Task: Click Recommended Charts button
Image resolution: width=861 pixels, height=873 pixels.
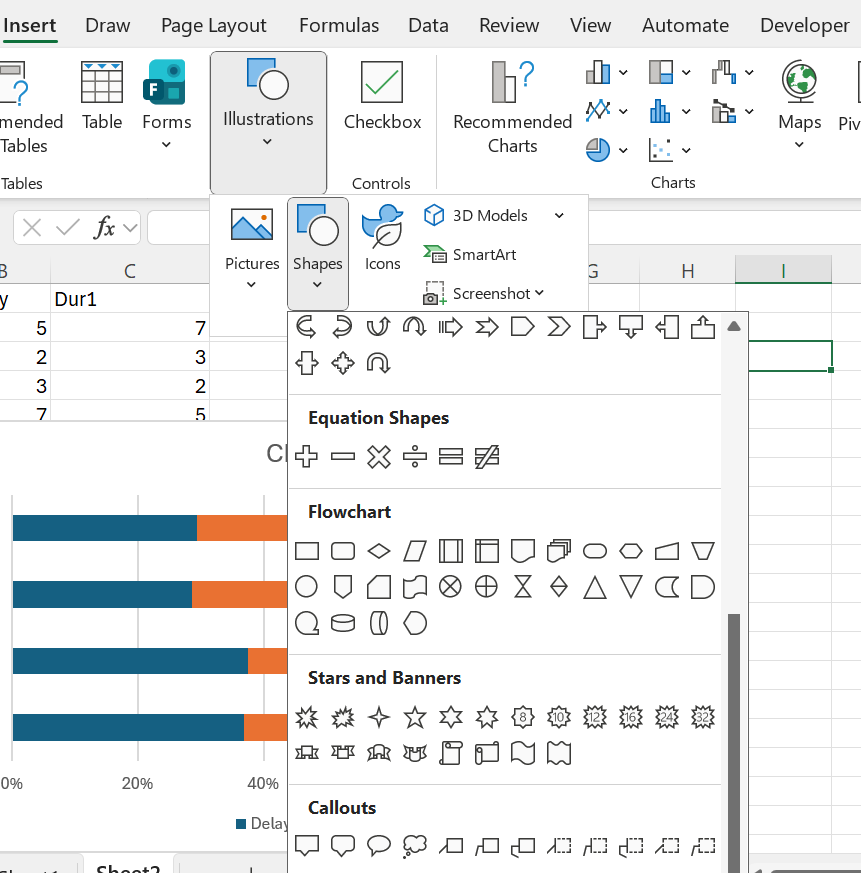Action: click(512, 107)
